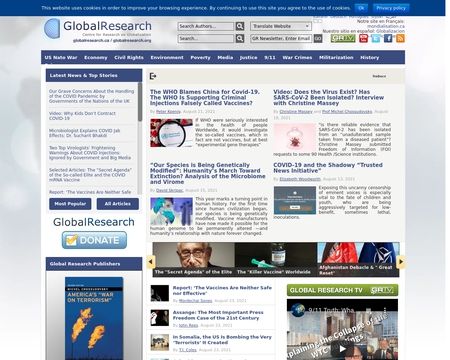Click the lab scientist article thumbnail

tap(171, 212)
